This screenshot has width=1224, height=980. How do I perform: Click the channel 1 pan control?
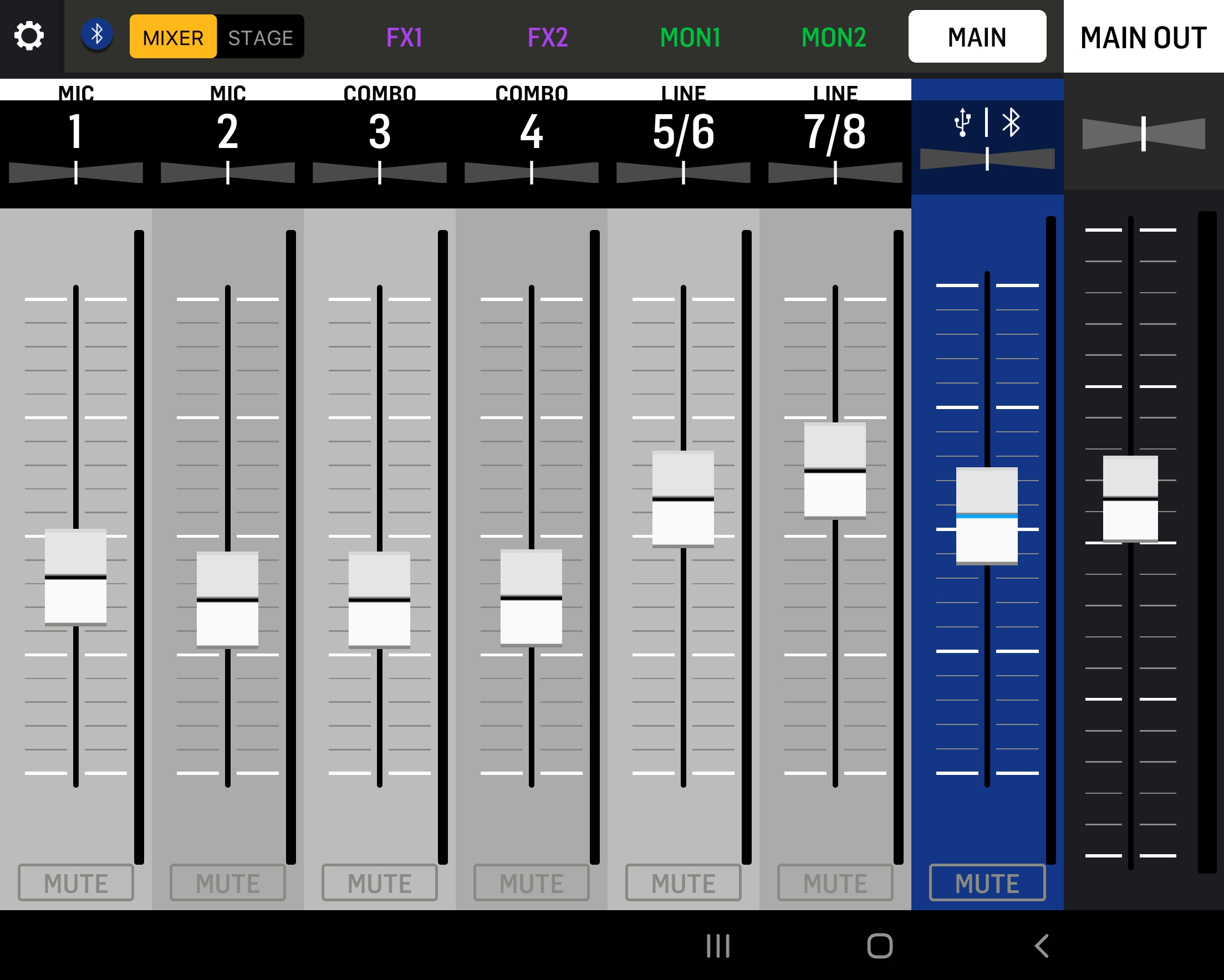coord(75,172)
